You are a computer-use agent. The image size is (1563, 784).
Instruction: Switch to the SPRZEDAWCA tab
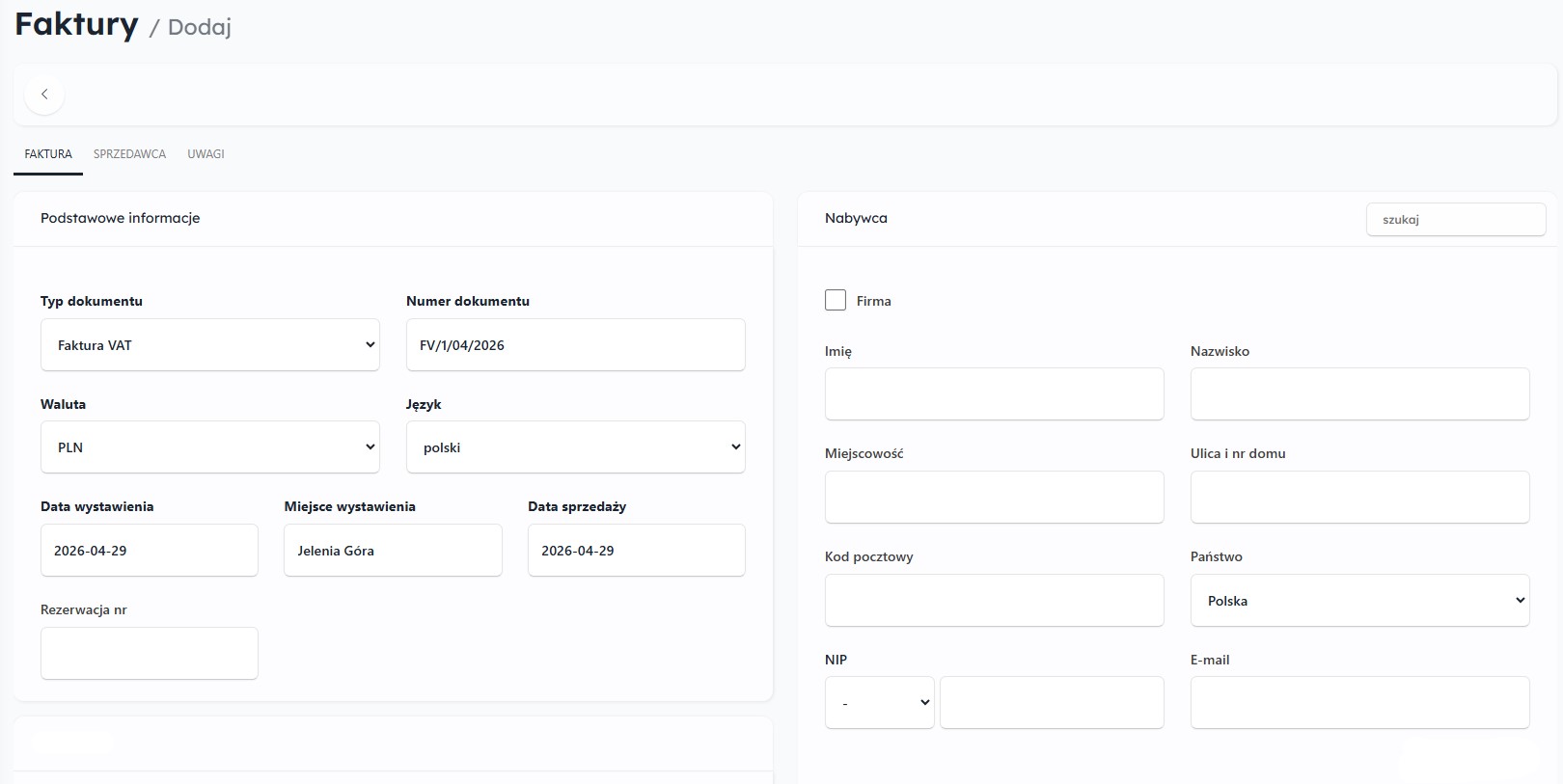[129, 154]
